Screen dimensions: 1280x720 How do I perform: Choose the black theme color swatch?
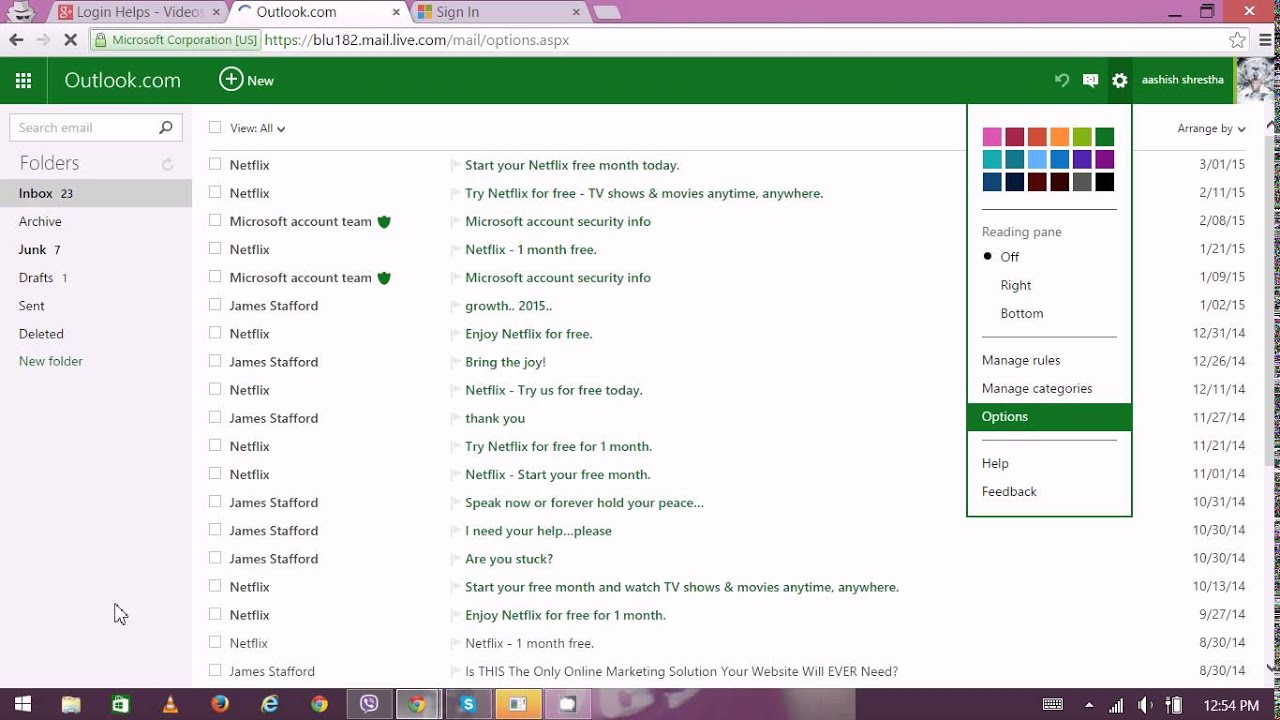[1104, 182]
